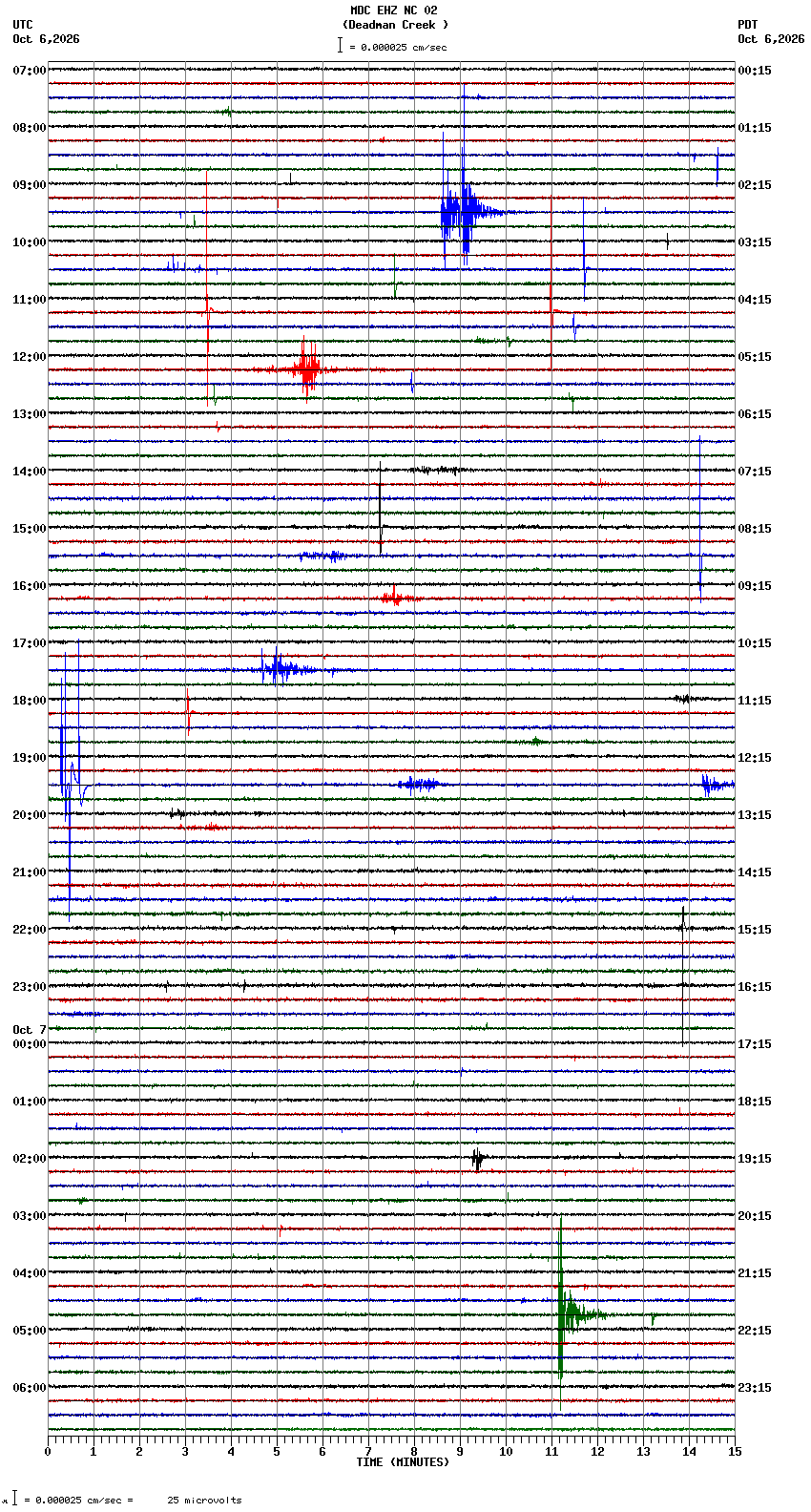Viewport: 811px width, 1512px height.
Task: Click the scale text '= 0.000025 cm/sec' at top
Action: pyautogui.click(x=398, y=47)
